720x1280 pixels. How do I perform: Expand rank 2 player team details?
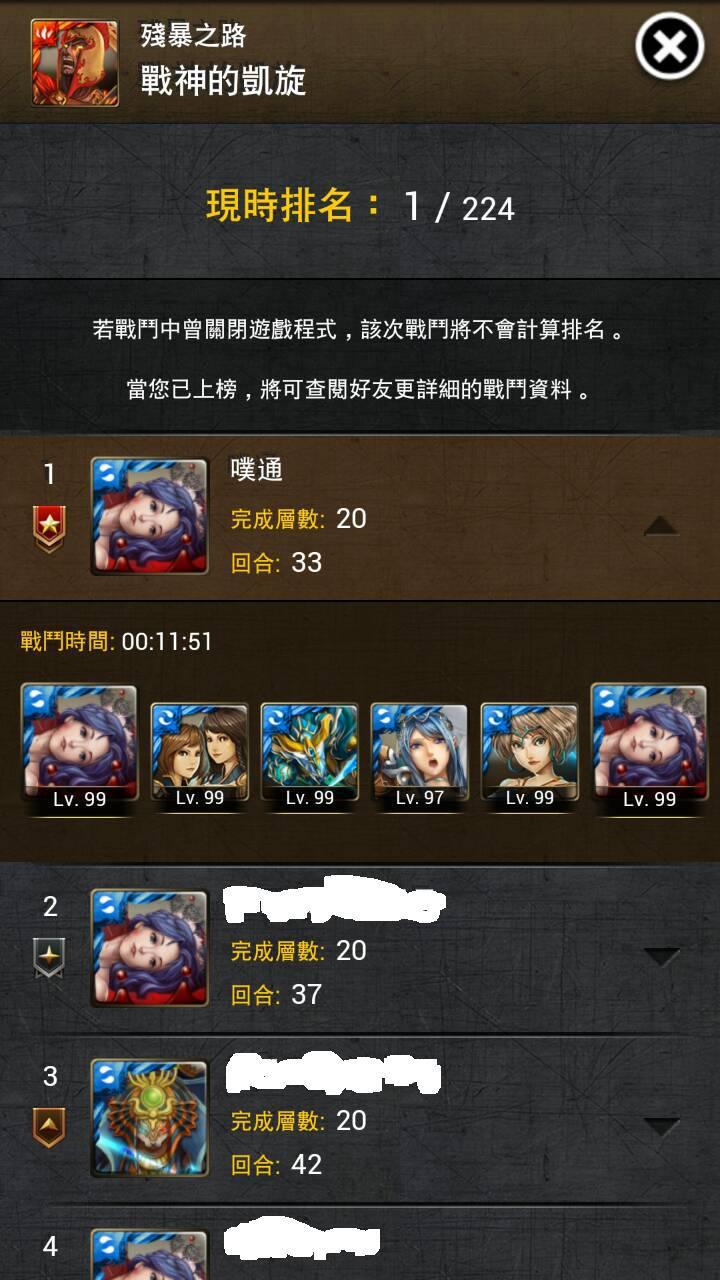(661, 957)
